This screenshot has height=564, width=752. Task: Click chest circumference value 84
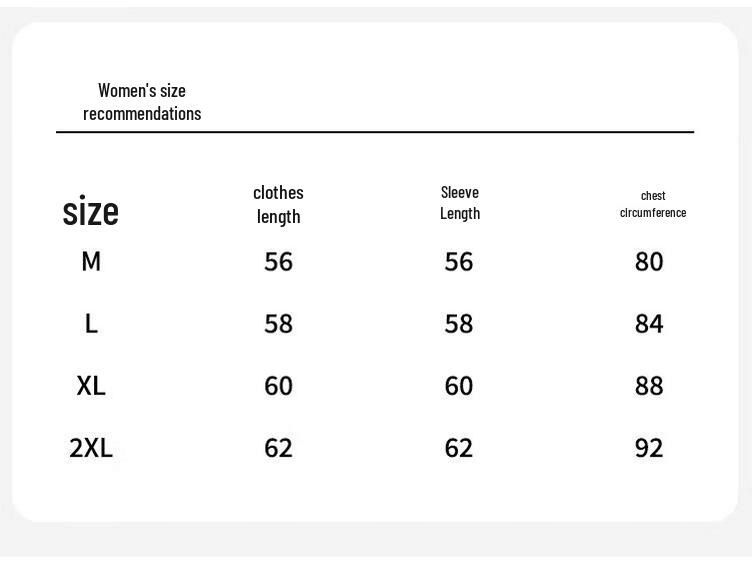pos(649,324)
